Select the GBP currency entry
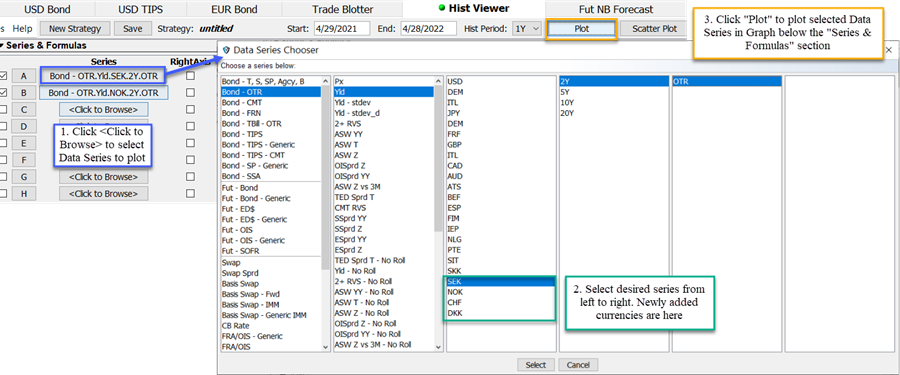The image size is (900, 375). click(501, 145)
